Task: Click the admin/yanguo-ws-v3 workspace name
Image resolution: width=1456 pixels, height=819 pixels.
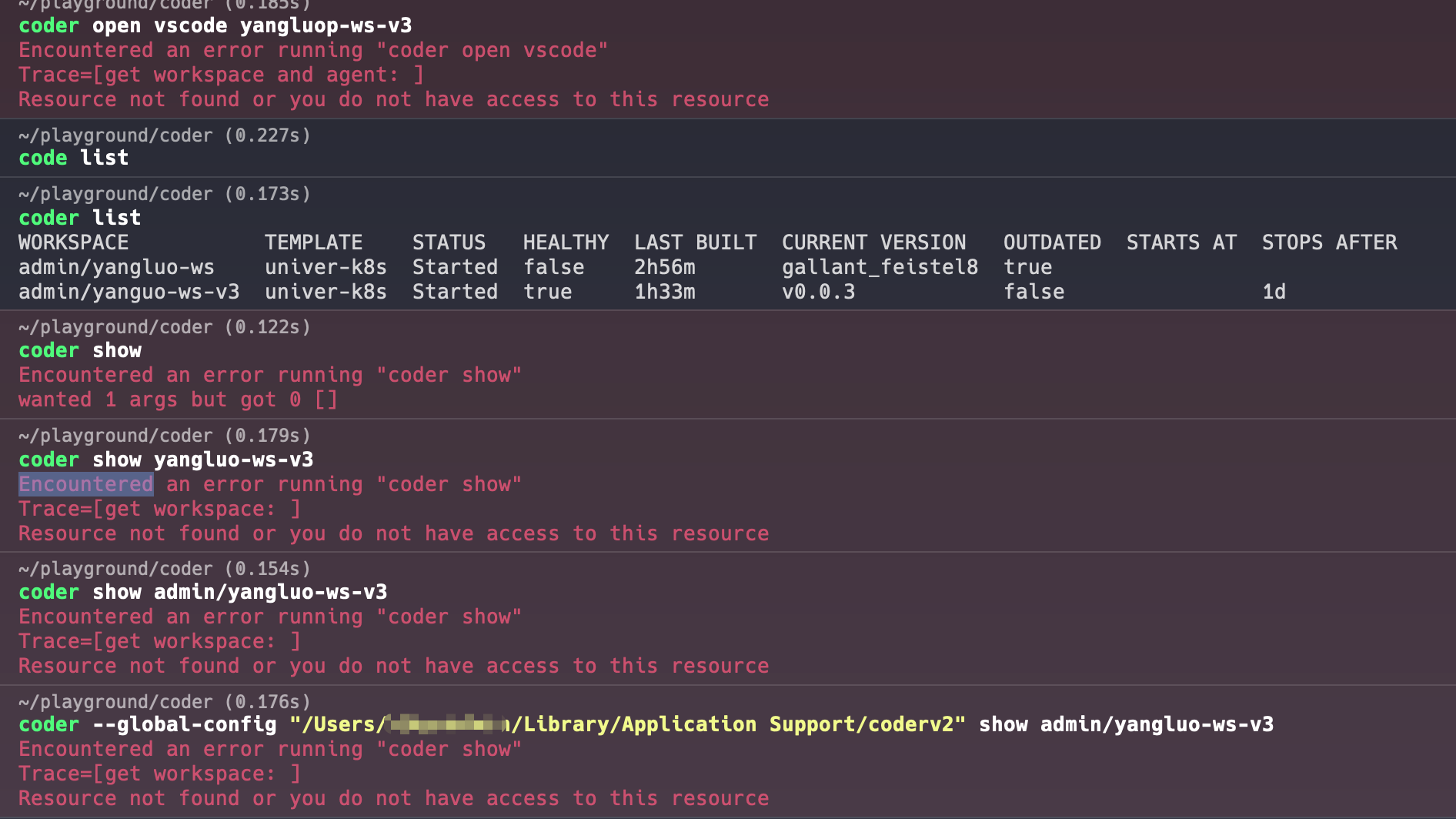Action: 129,292
